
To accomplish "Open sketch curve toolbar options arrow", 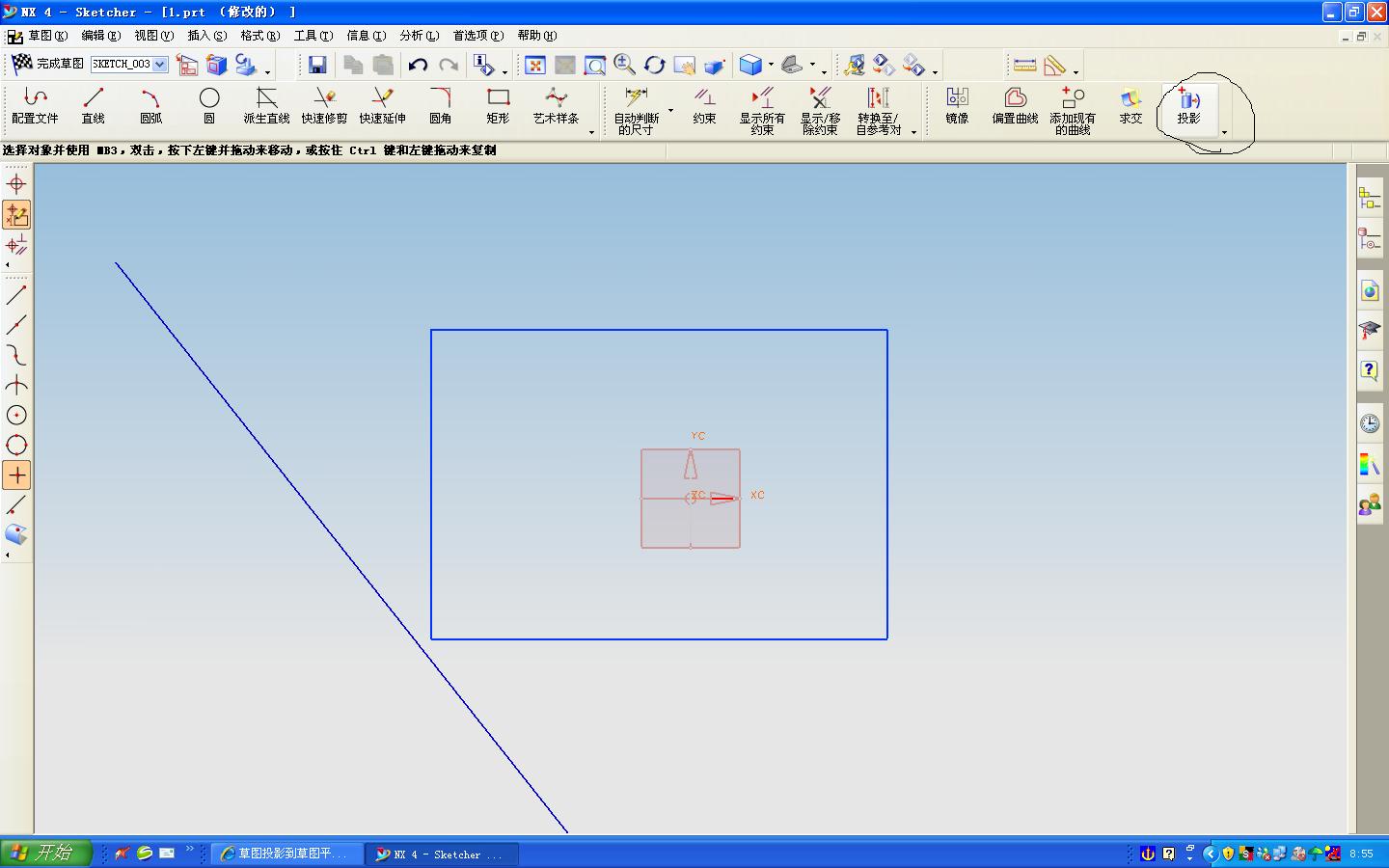I will (591, 132).
